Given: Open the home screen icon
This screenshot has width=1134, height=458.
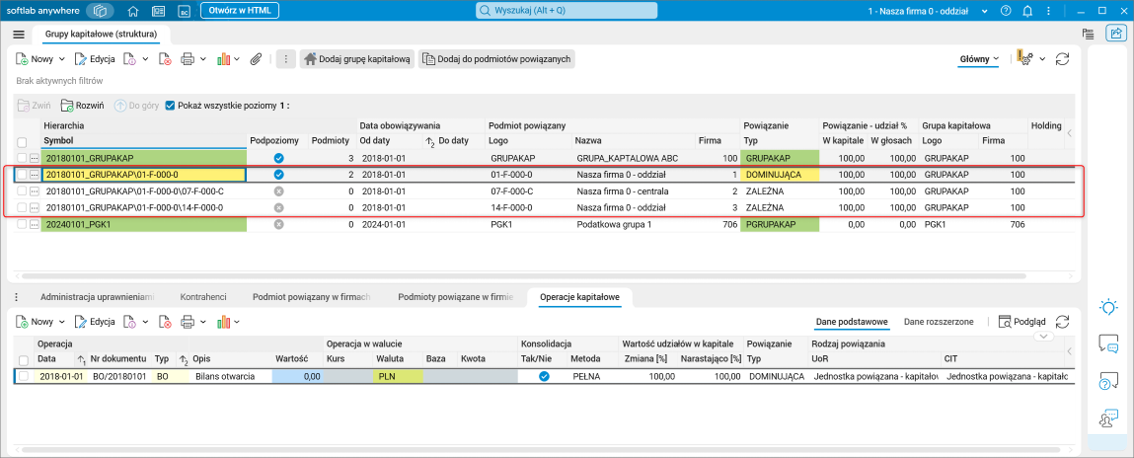Looking at the screenshot, I should click(x=132, y=11).
